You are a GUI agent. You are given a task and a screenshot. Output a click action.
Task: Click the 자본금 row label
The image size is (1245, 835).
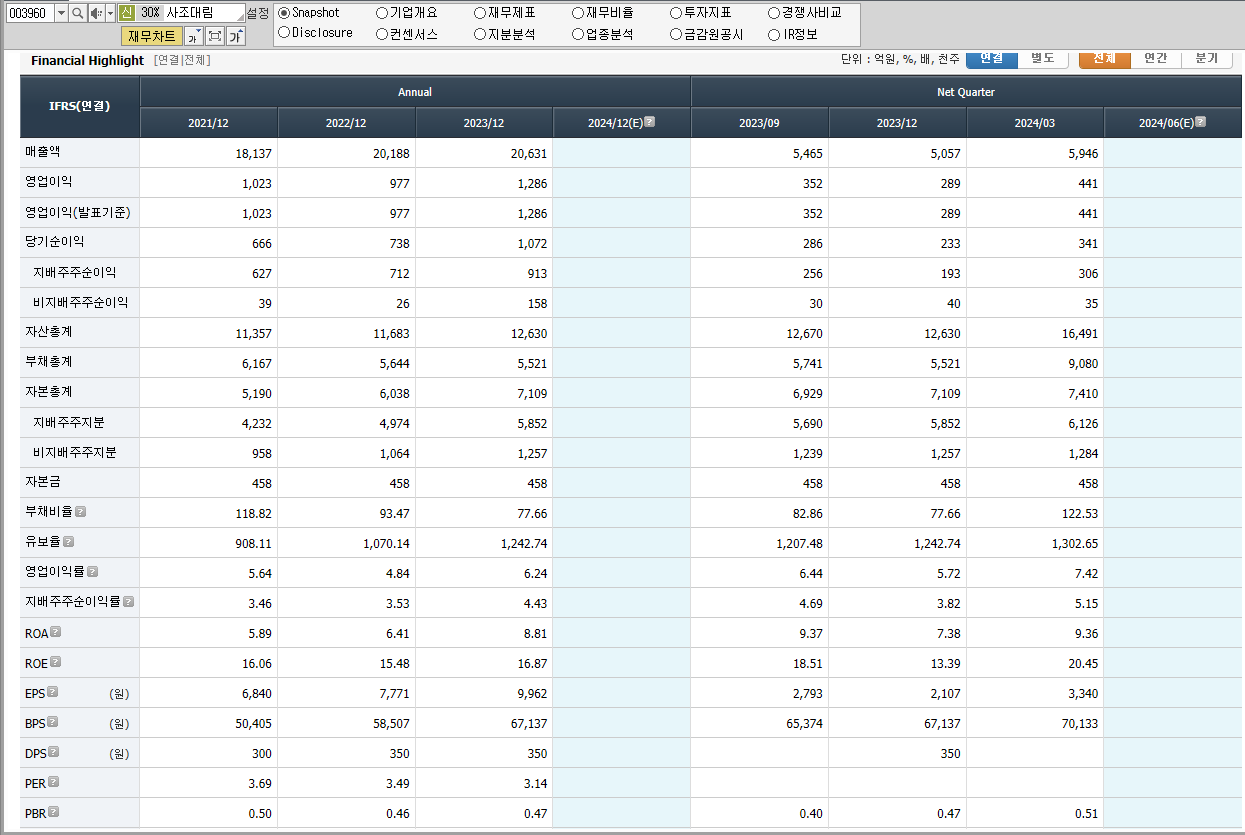click(x=42, y=481)
